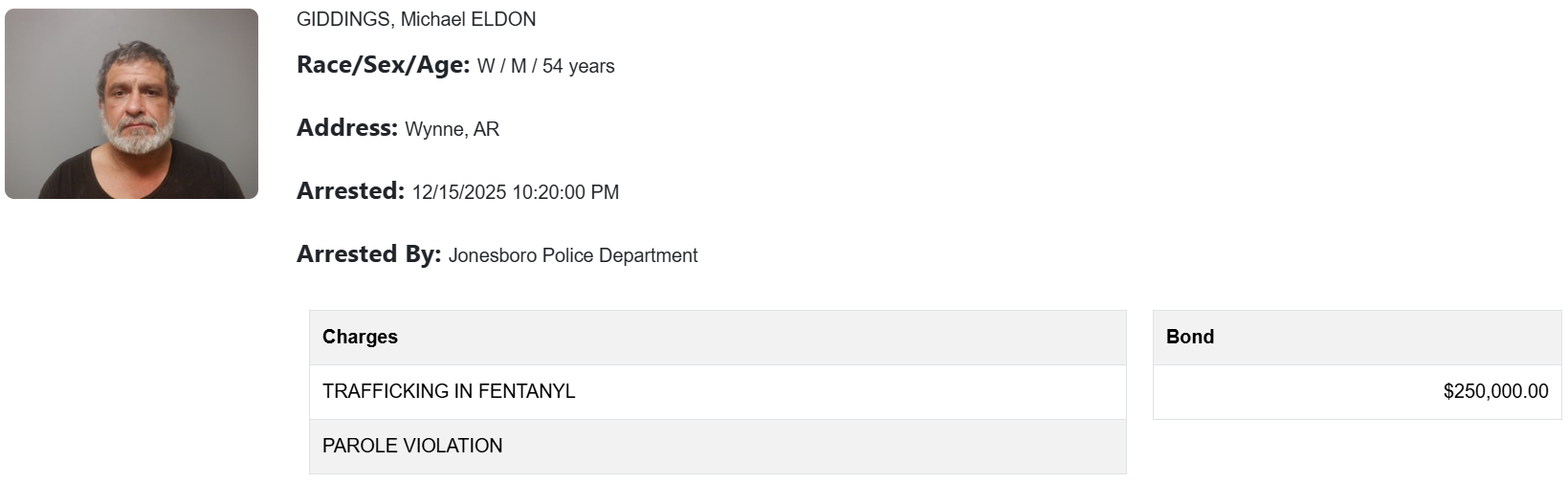The image size is (1568, 483).
Task: Click the W / M race and sex value
Action: tap(502, 66)
